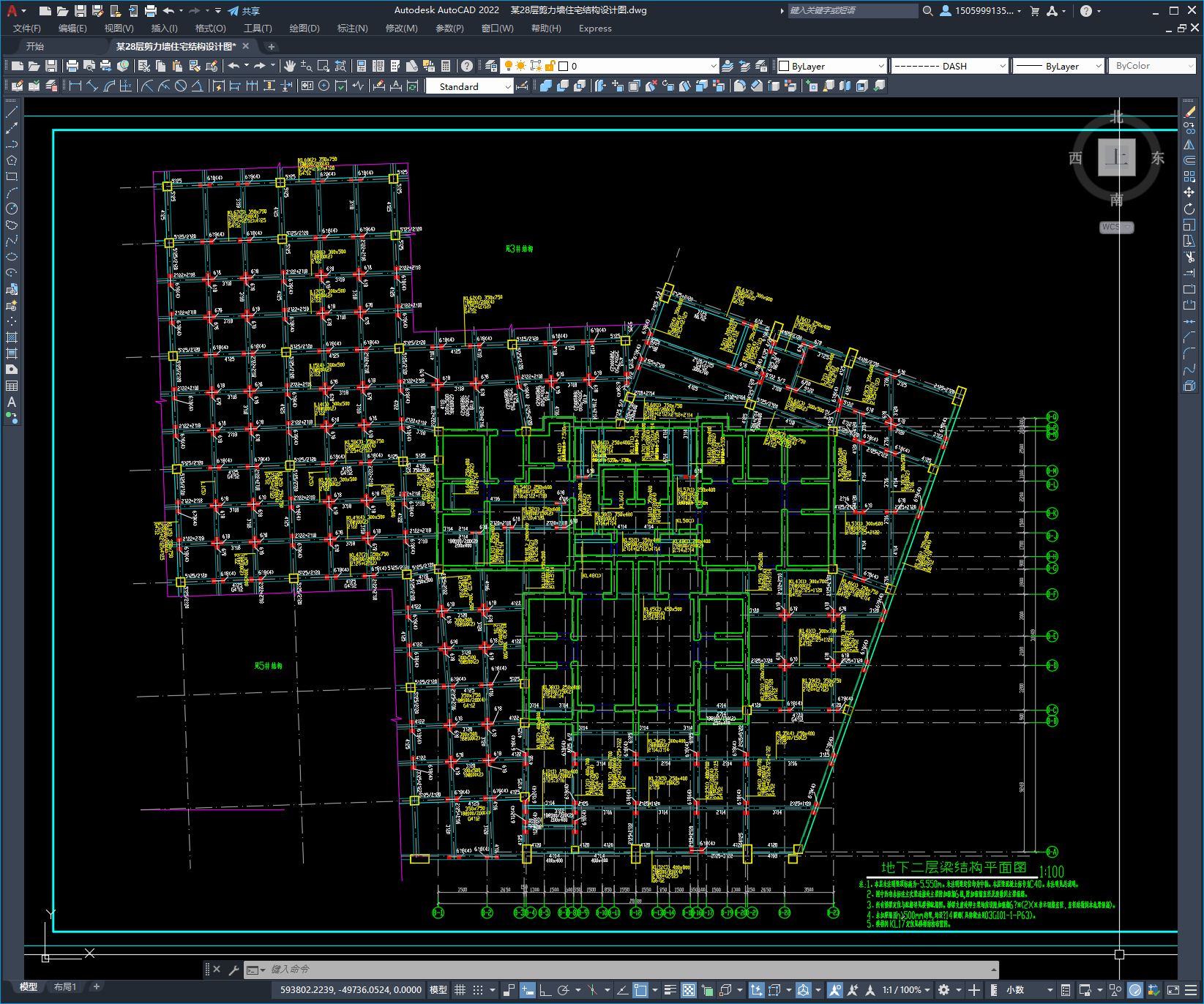Click the Multiline Text tool in left toolbar
1204x1004 pixels.
pos(12,402)
